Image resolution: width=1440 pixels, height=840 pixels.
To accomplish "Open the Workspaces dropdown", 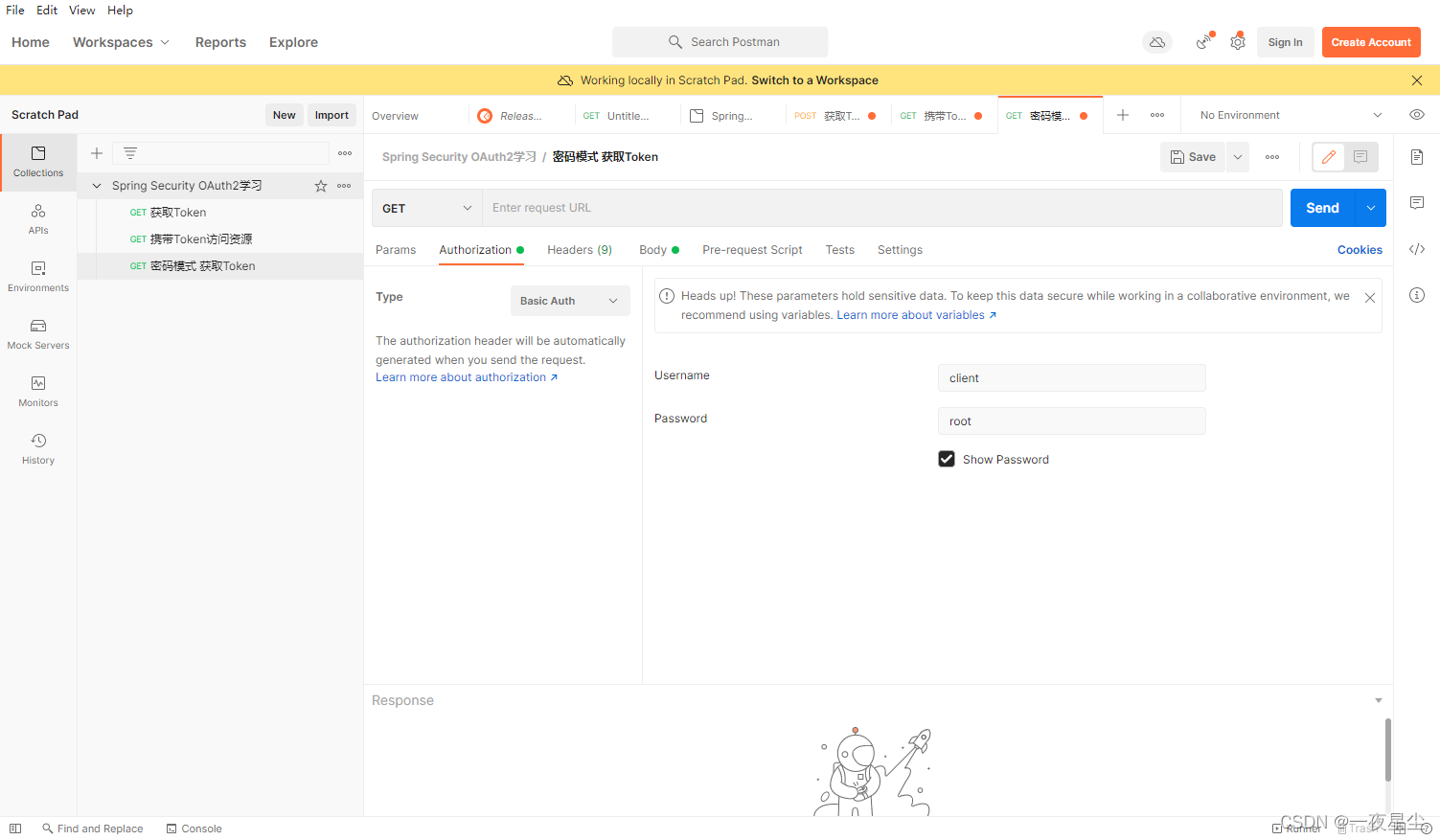I will pos(122,42).
